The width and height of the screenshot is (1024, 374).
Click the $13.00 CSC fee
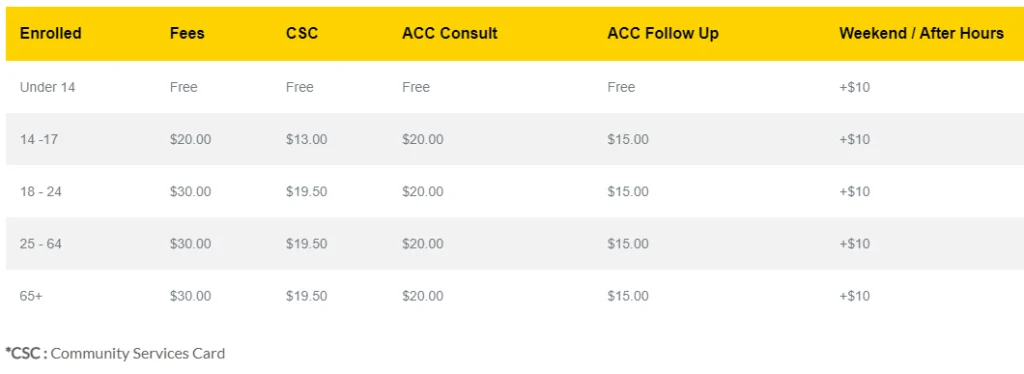(x=306, y=139)
